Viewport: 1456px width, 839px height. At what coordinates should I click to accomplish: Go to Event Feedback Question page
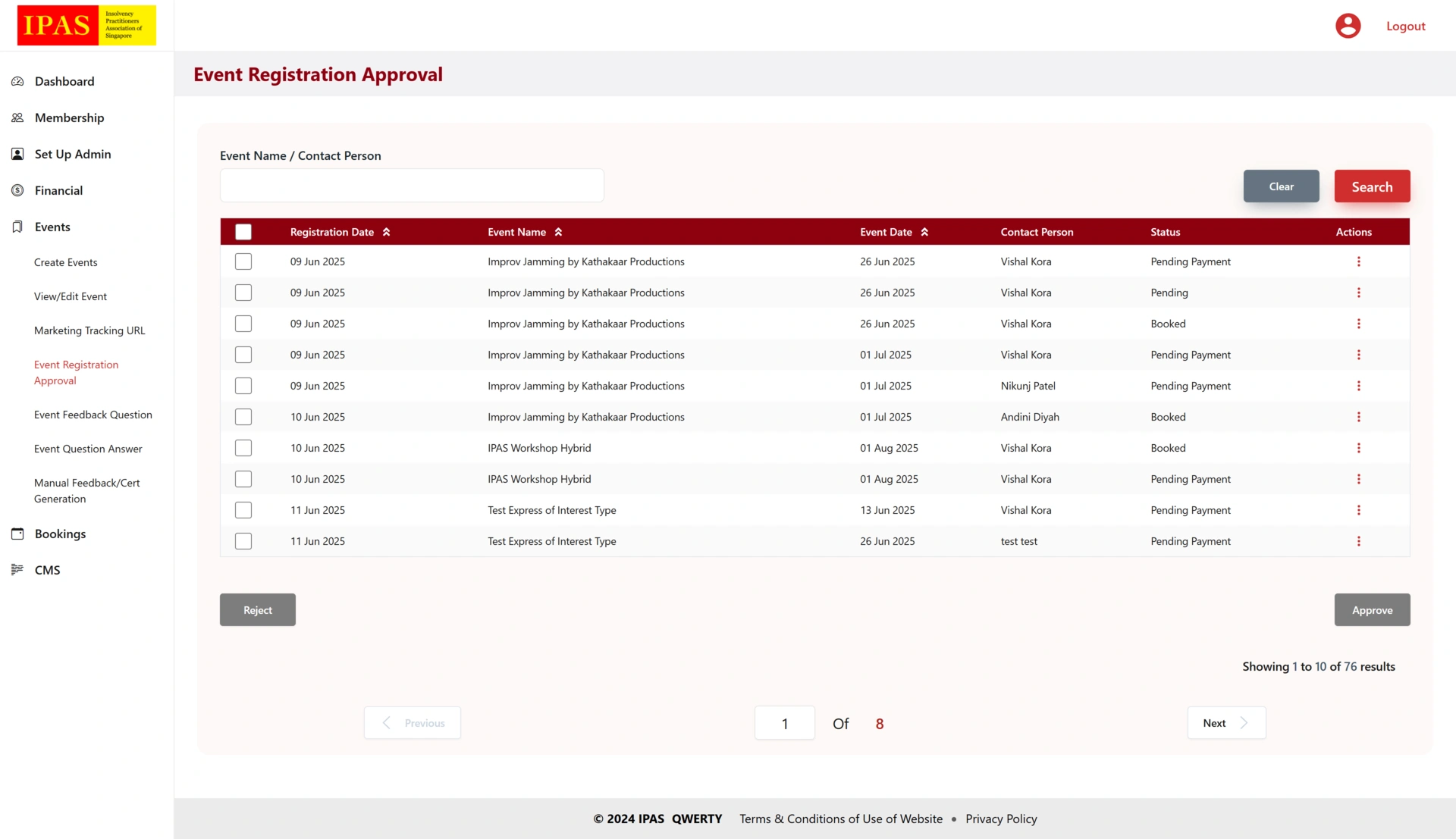point(93,415)
